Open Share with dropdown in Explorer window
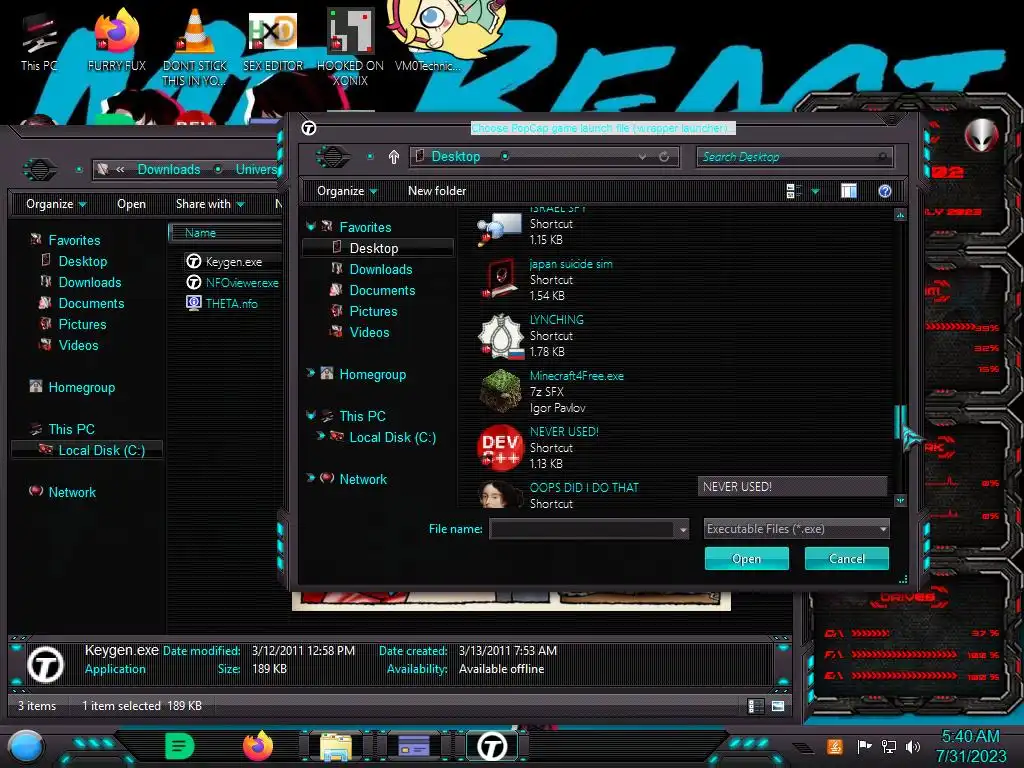 210,204
